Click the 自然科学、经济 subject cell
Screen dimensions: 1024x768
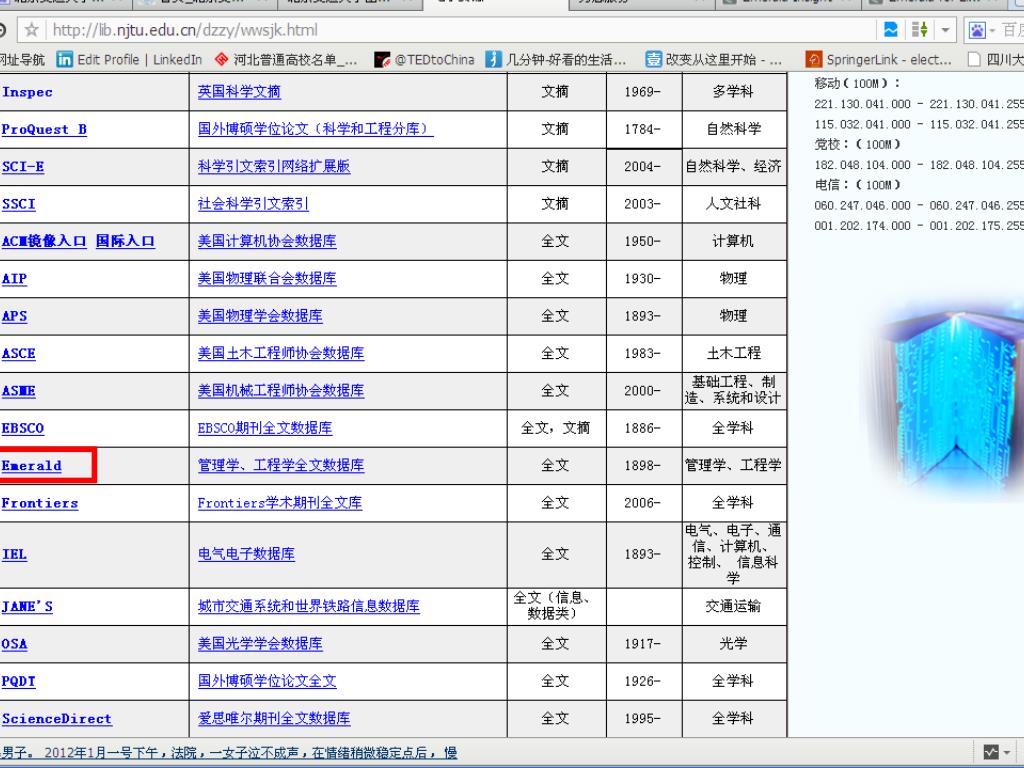(x=733, y=167)
